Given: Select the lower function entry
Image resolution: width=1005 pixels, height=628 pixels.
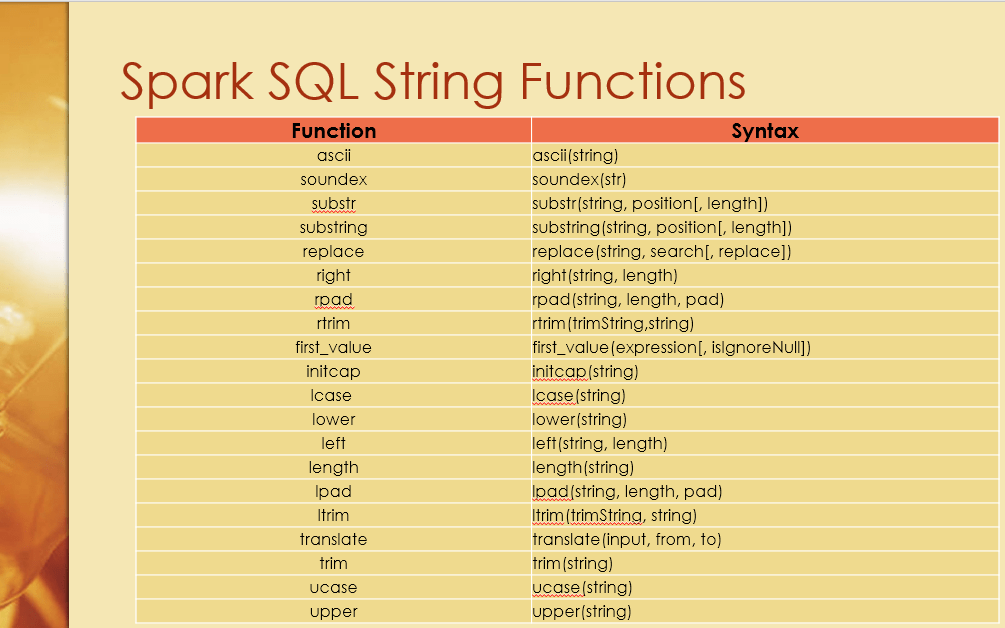Looking at the screenshot, I should [333, 419].
